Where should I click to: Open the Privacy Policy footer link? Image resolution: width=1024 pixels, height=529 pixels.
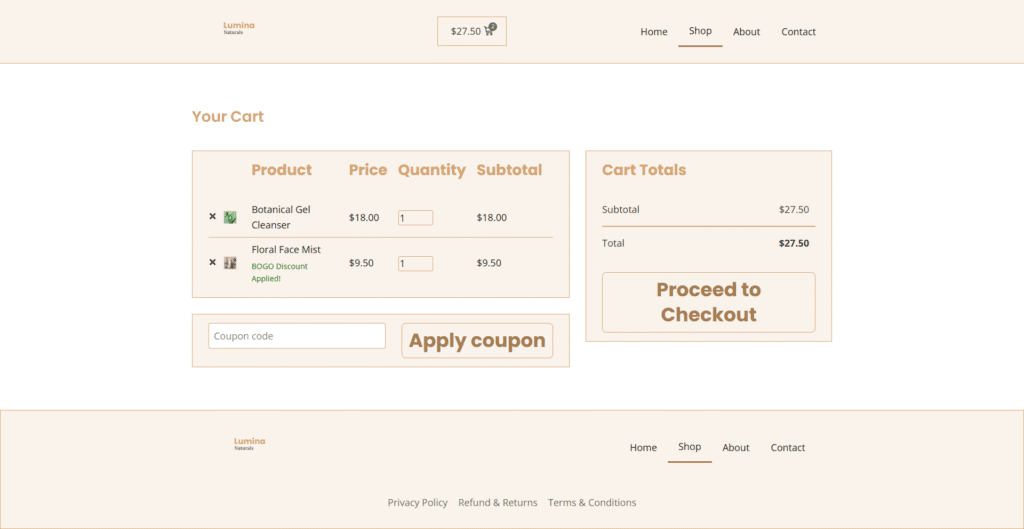[418, 503]
